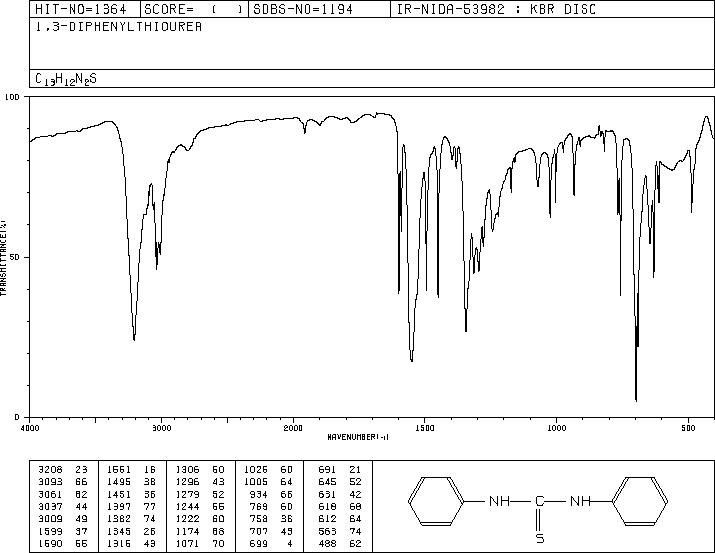Select the 707 wavenumber value
The height and width of the screenshot is (553, 715).
click(259, 531)
